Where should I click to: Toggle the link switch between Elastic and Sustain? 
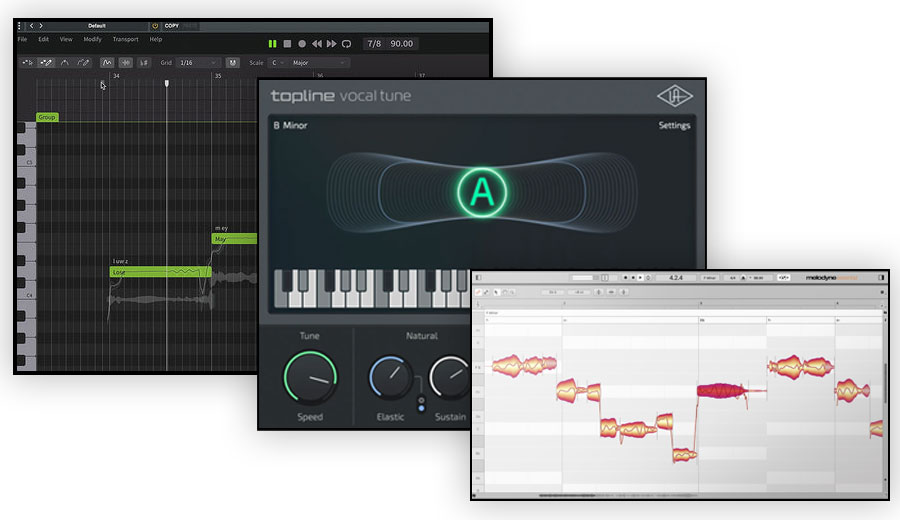tap(421, 404)
